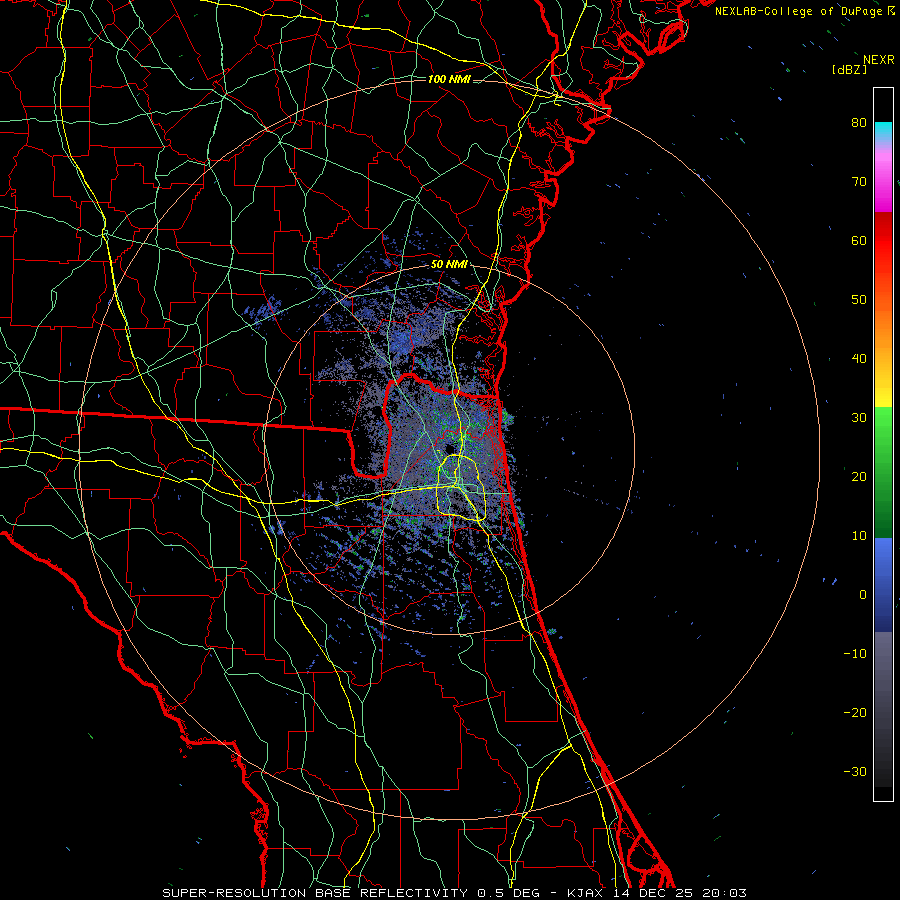Click the 80 value on the dBZ scale

coord(859,122)
